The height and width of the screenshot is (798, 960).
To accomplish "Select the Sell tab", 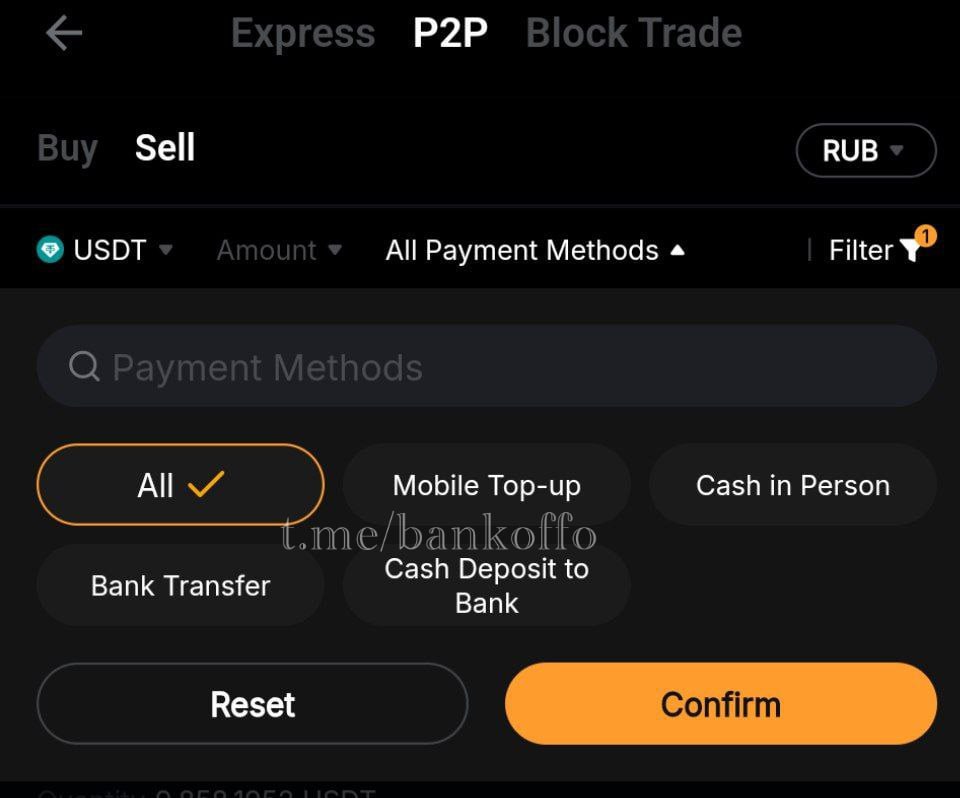I will 165,148.
